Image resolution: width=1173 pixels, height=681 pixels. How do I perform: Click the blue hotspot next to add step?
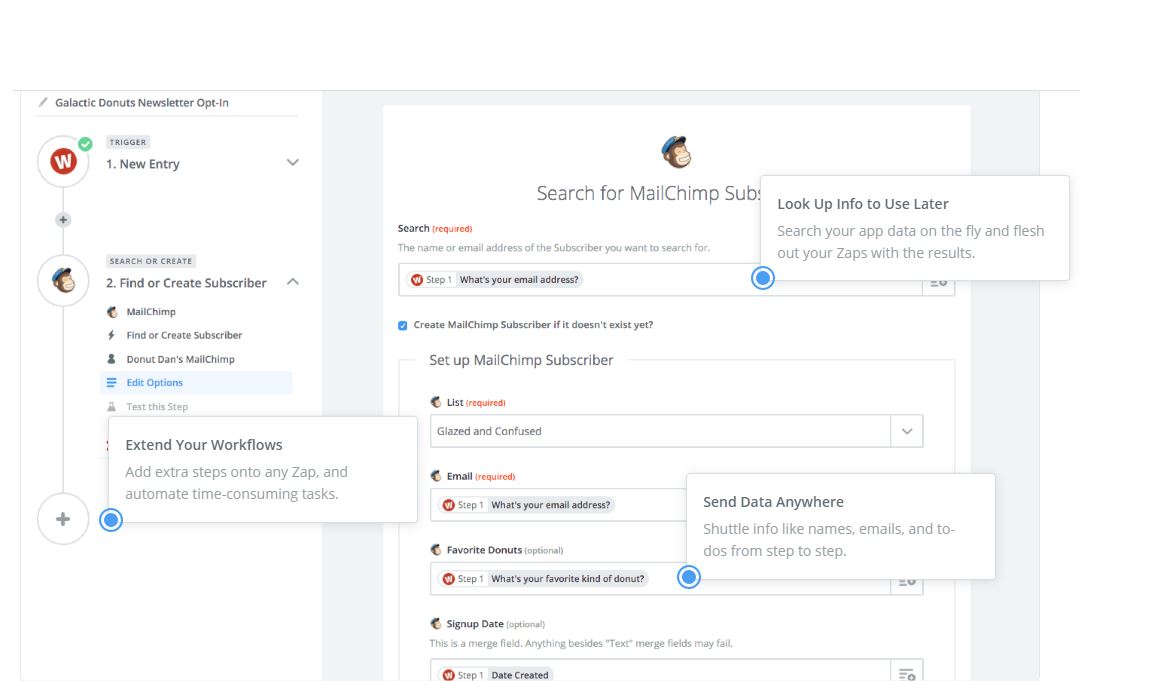pos(111,519)
